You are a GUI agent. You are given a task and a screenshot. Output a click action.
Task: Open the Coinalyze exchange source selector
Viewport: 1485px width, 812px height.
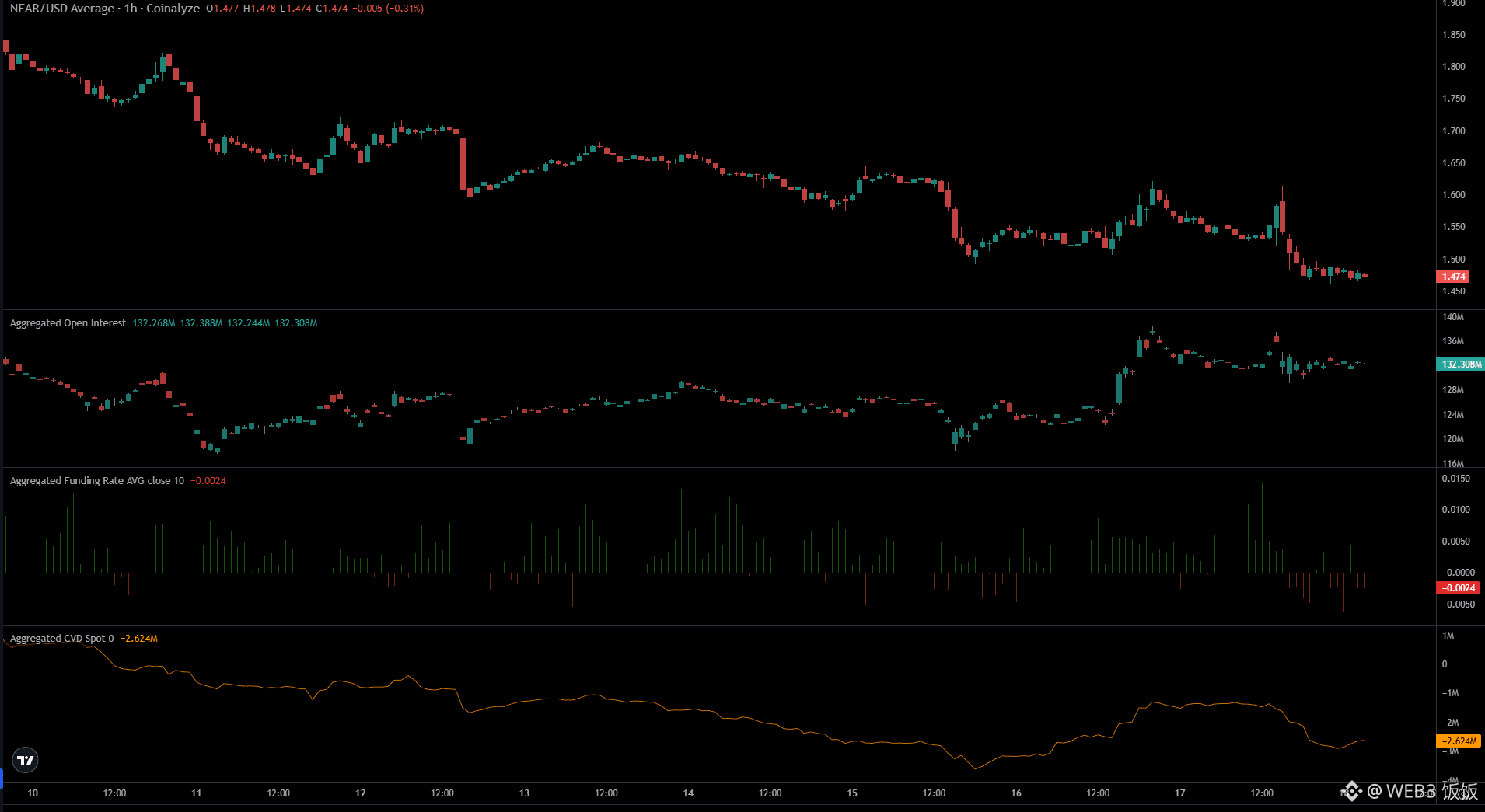[x=173, y=9]
